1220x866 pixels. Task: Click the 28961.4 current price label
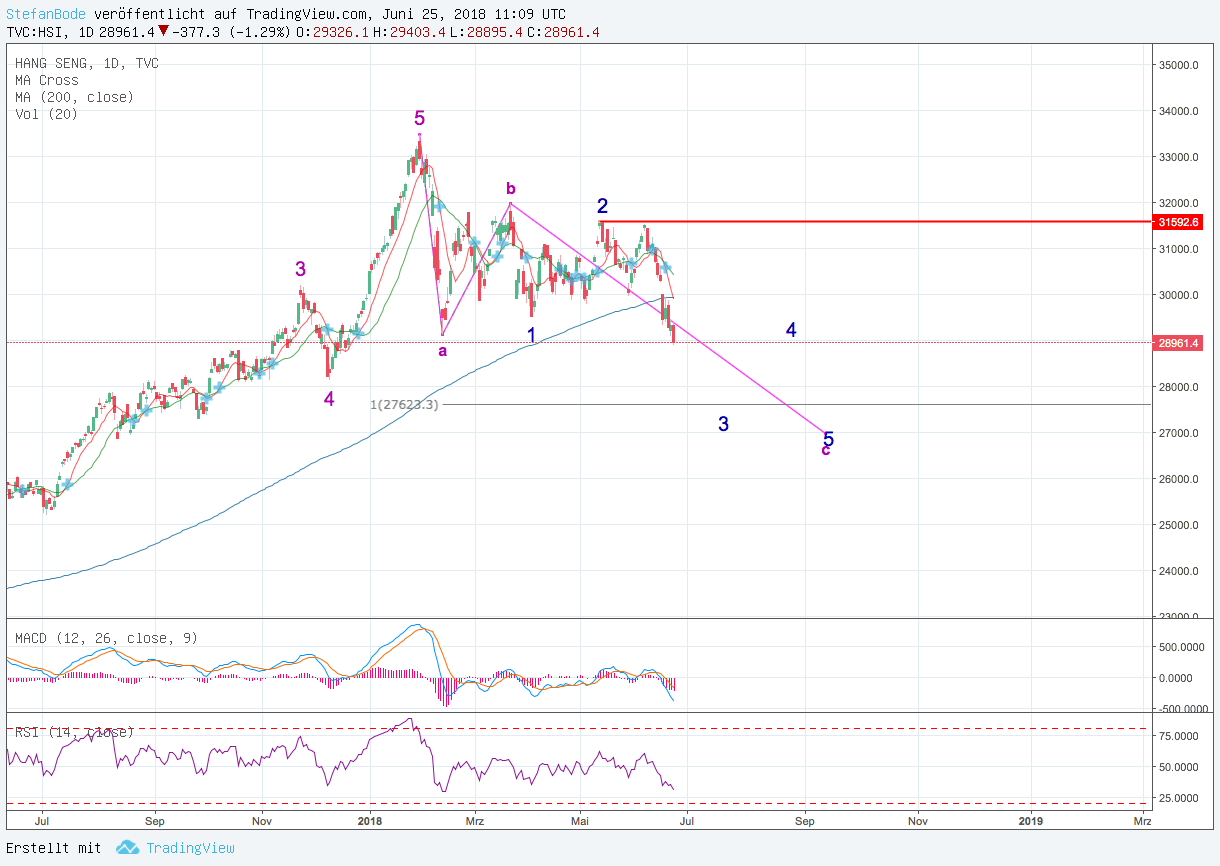pos(1178,343)
